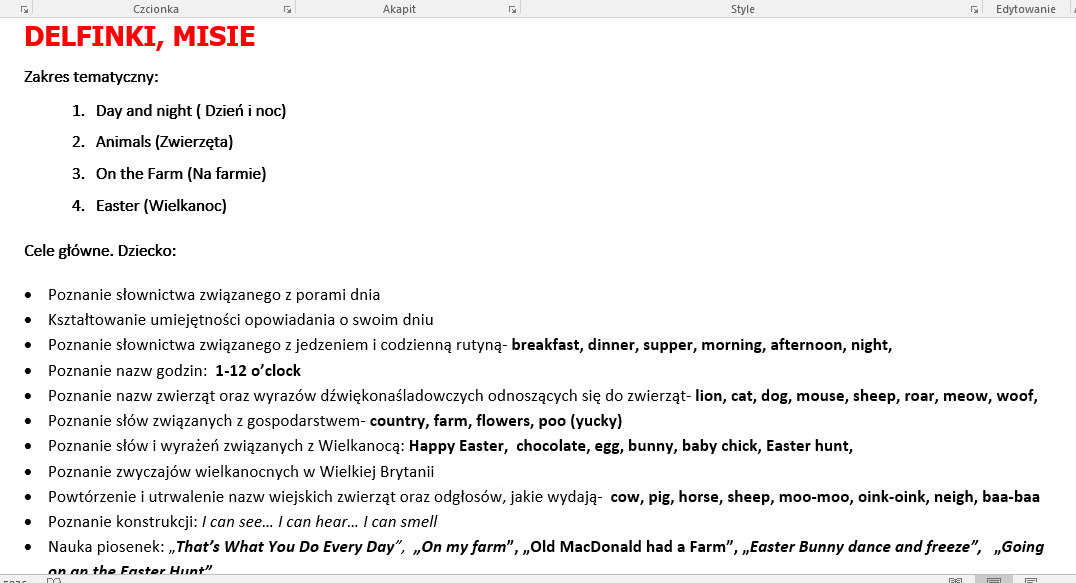Open the Czcionka font dialog launcher
Screen dimensions: 1076x583
click(x=287, y=9)
